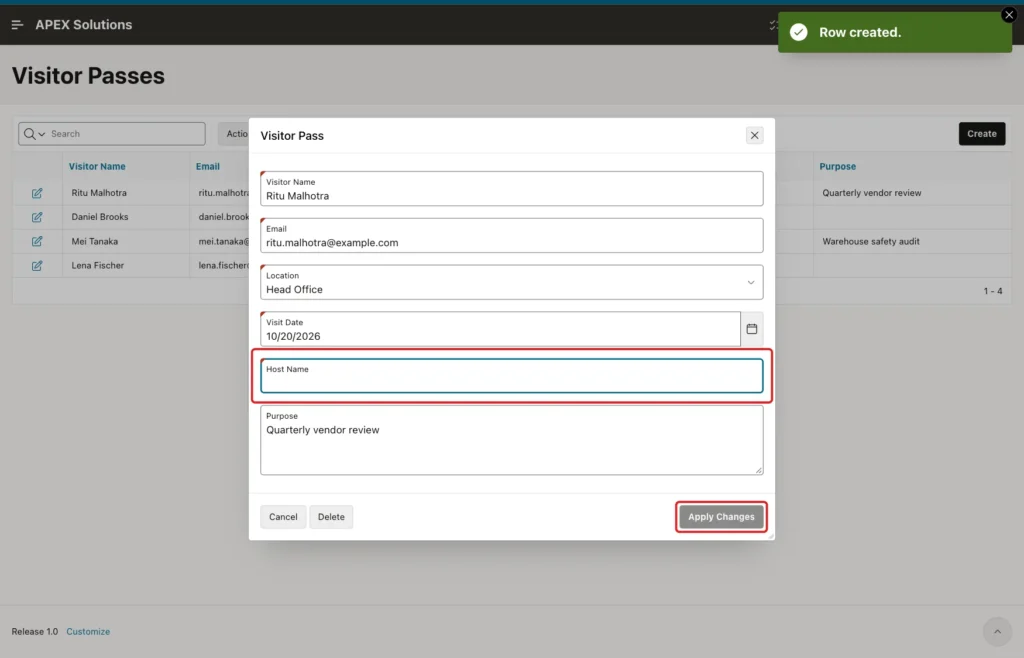Open search column selector magnifier
Viewport: 1024px width, 658px height.
click(34, 134)
